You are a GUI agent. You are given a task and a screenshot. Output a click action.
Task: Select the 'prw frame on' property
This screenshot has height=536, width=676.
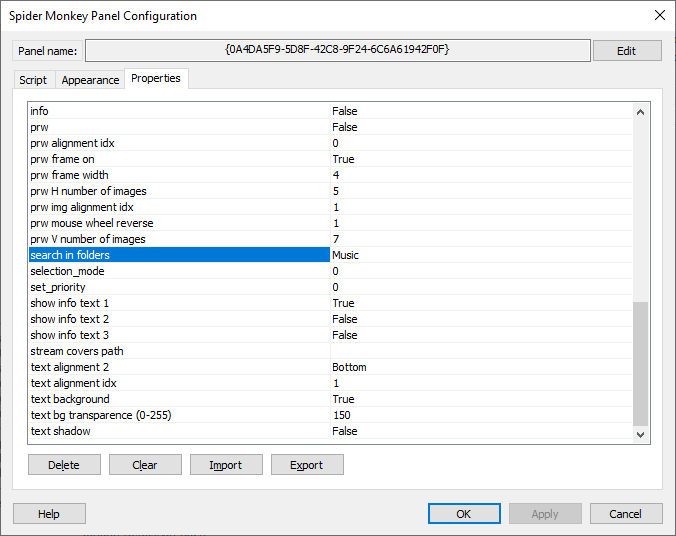178,159
